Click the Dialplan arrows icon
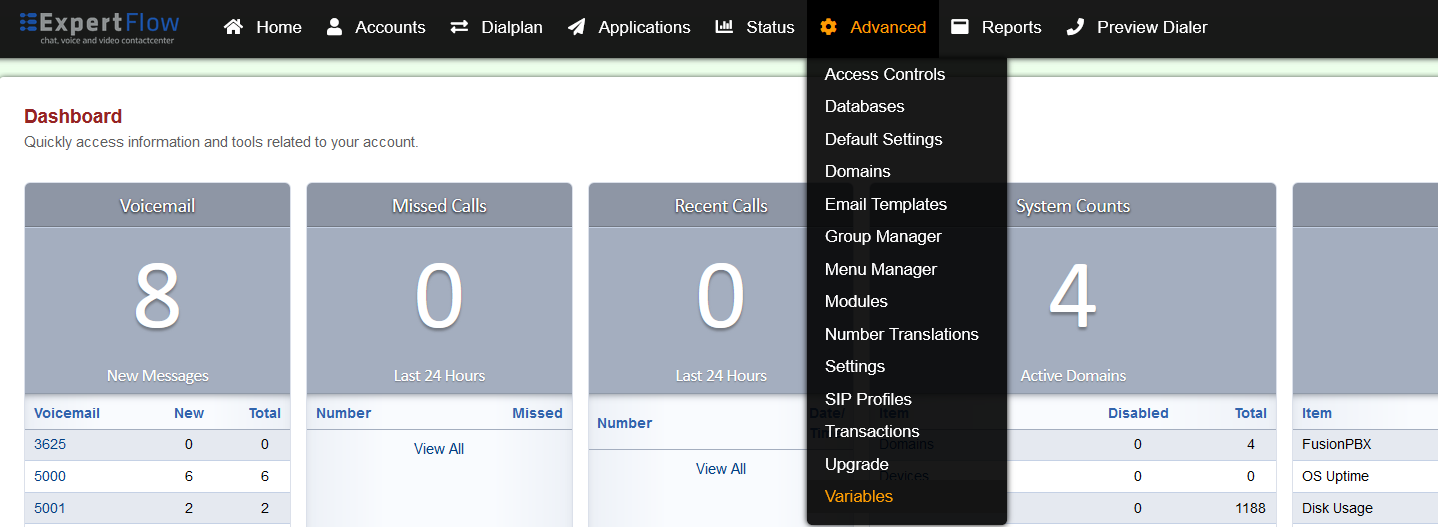Viewport: 1438px width, 527px height. pos(459,27)
